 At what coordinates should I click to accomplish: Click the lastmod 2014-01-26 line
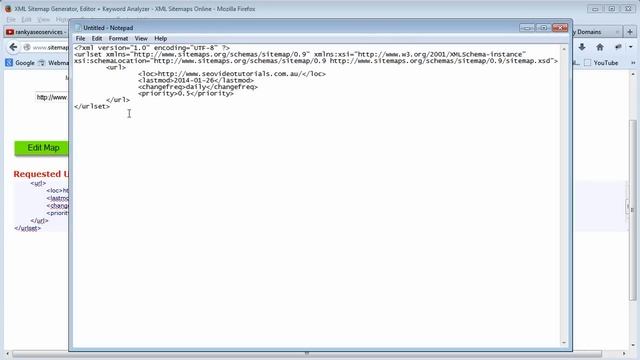pos(196,80)
